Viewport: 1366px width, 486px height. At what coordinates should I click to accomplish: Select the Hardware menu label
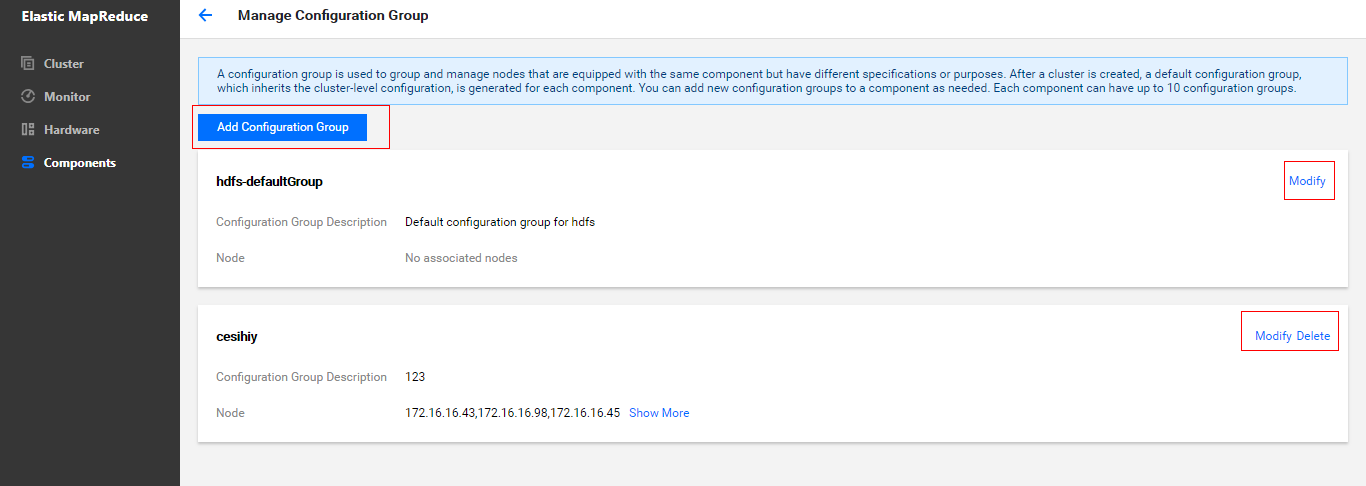[71, 130]
